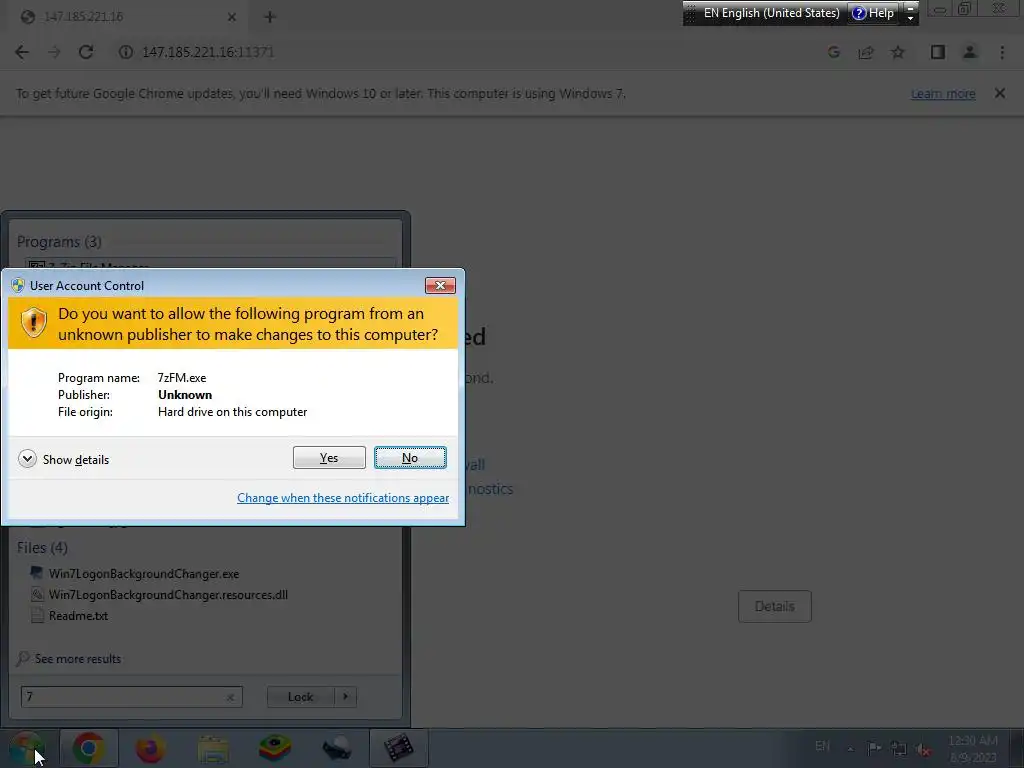Open Firefox from taskbar
The height and width of the screenshot is (768, 1024).
pyautogui.click(x=150, y=748)
